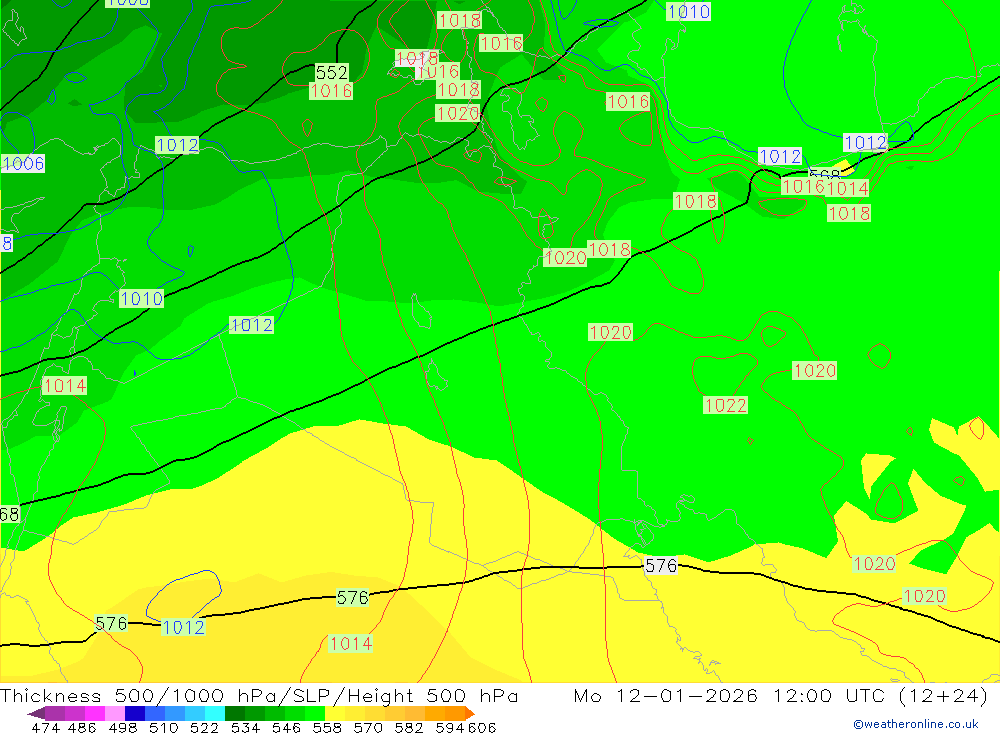Pick the dark blue legend swatch

(135, 713)
